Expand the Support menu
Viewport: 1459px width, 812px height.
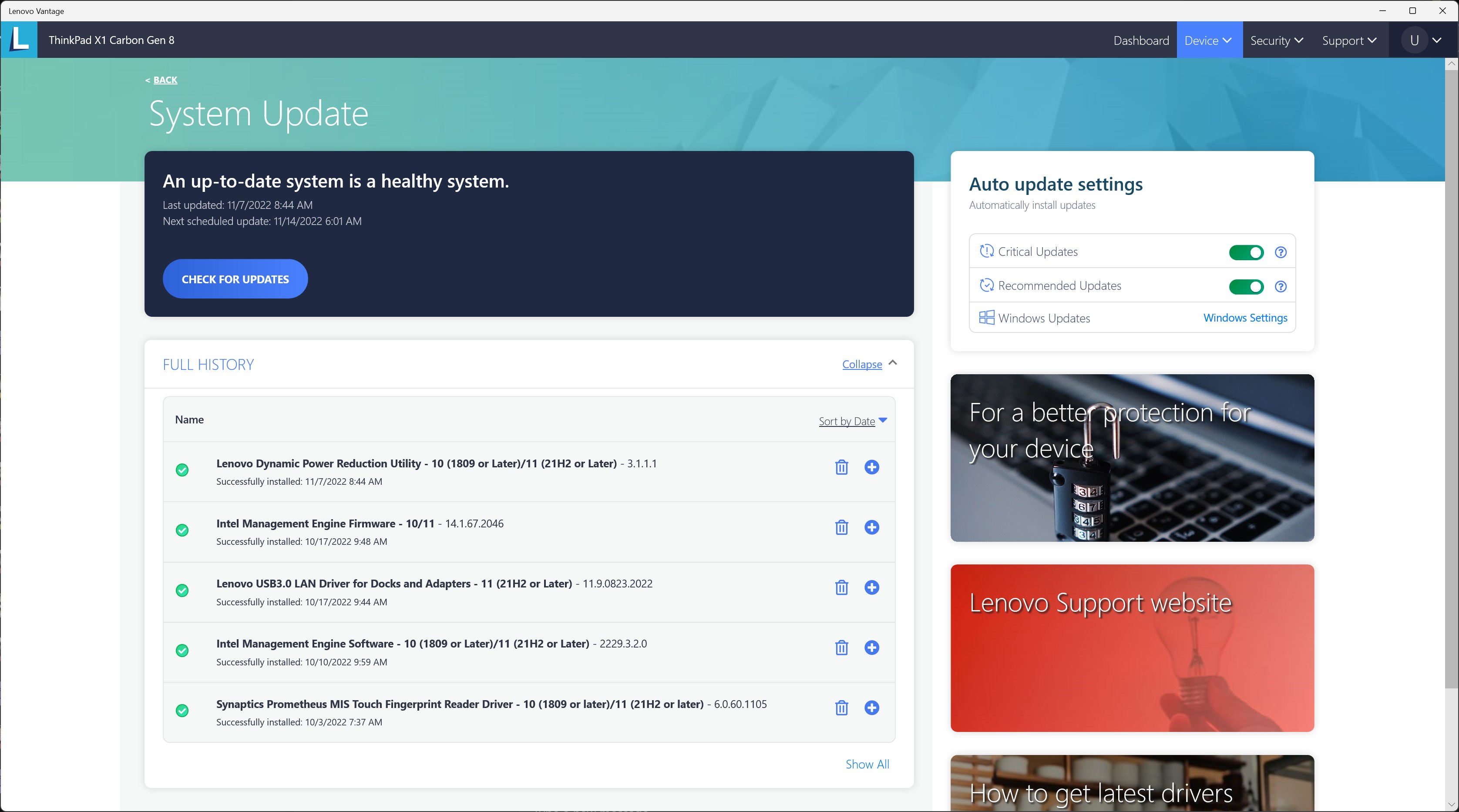coord(1348,40)
